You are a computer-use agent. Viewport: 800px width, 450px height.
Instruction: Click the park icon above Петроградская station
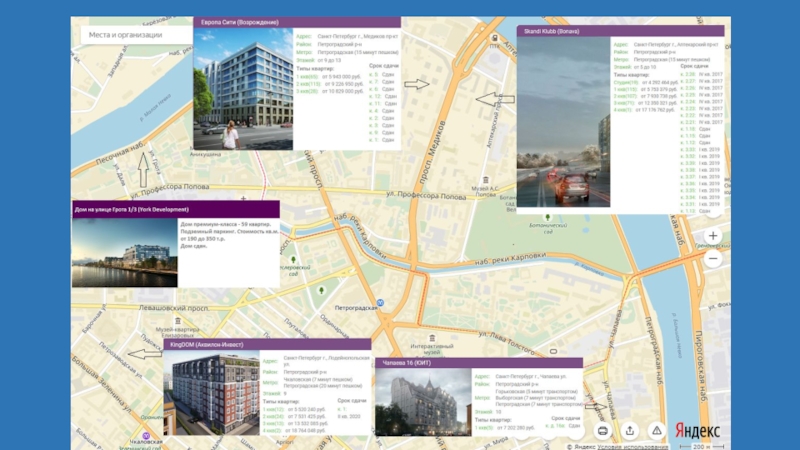(x=321, y=290)
